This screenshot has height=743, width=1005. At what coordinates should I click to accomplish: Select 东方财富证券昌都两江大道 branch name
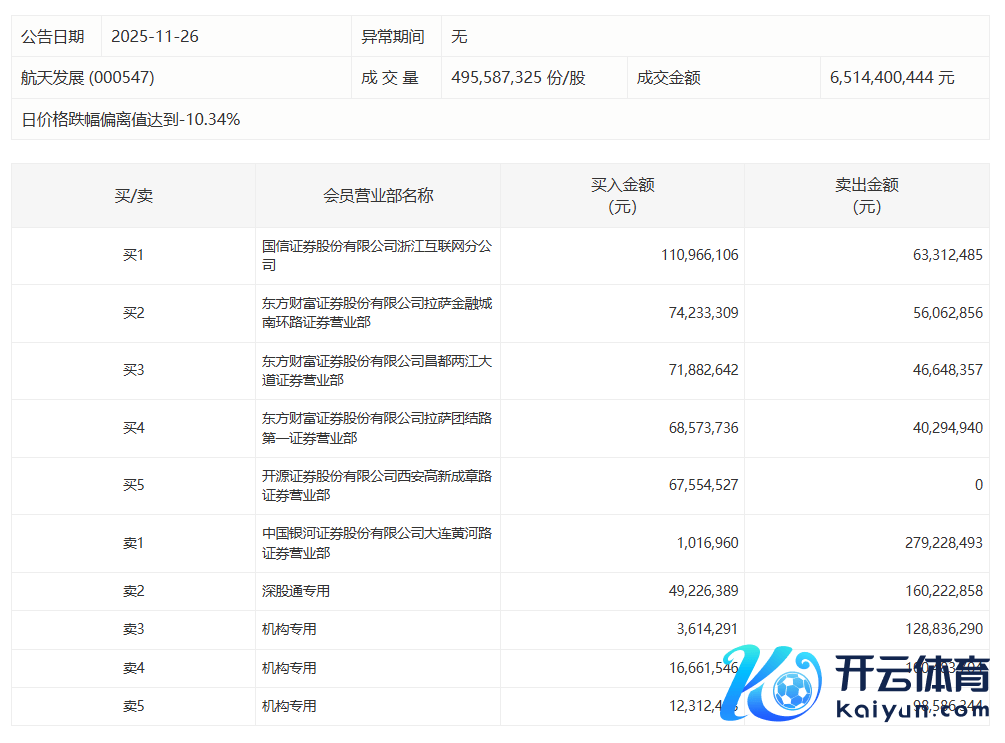tap(376, 371)
